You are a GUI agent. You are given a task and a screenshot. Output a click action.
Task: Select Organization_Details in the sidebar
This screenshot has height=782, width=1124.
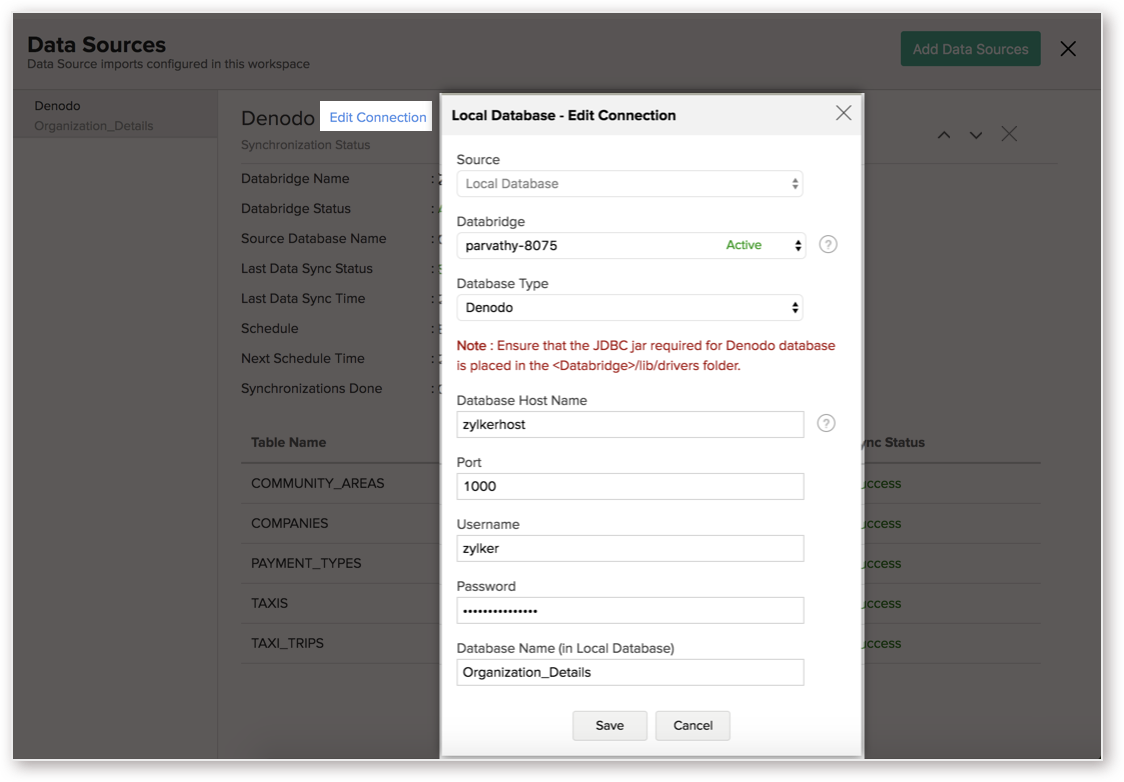pyautogui.click(x=94, y=125)
